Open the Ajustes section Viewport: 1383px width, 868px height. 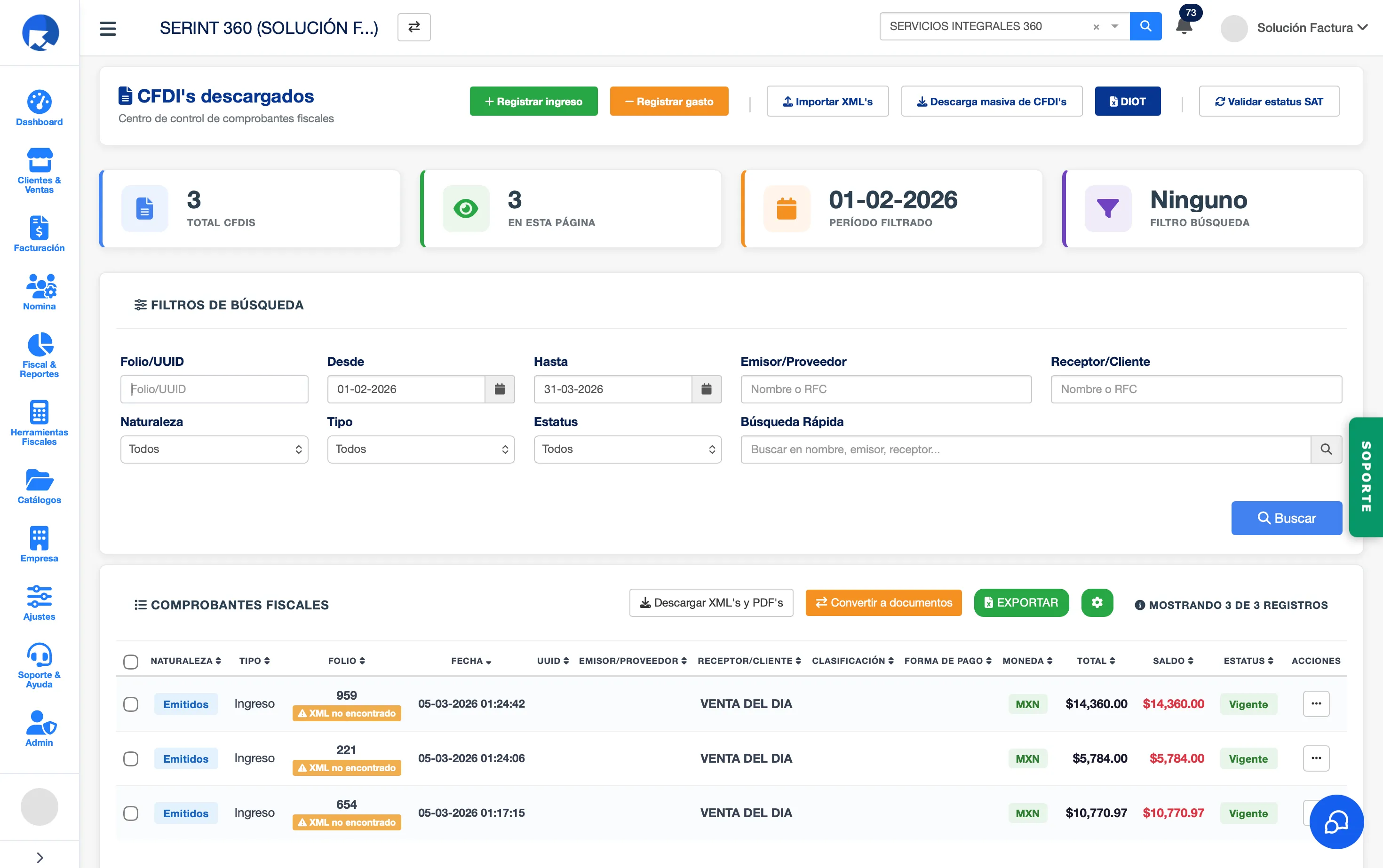pyautogui.click(x=39, y=601)
